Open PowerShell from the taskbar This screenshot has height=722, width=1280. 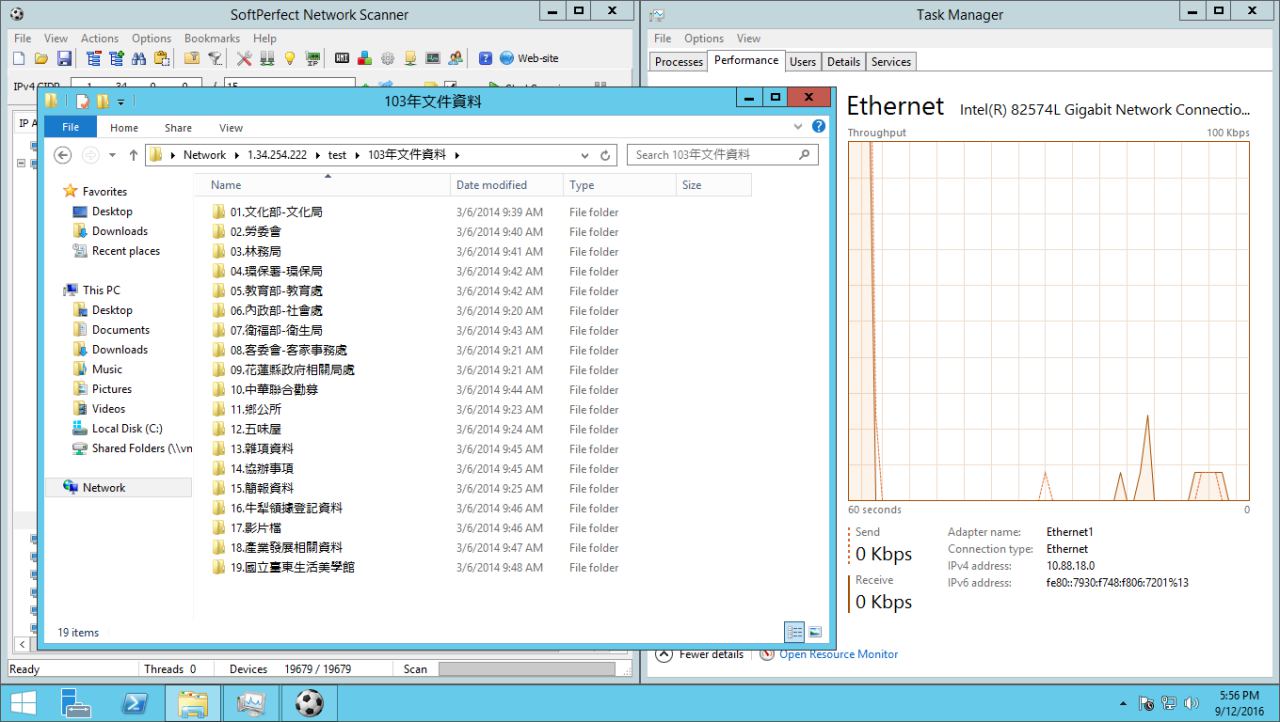[x=135, y=704]
